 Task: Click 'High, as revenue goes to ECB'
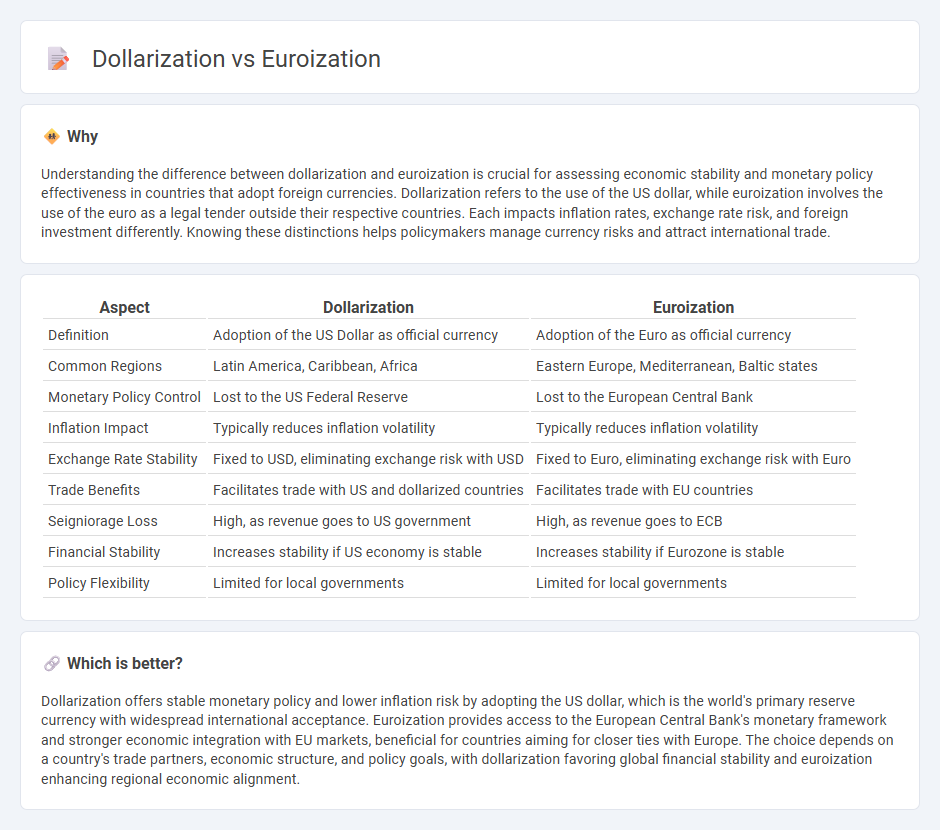click(629, 521)
